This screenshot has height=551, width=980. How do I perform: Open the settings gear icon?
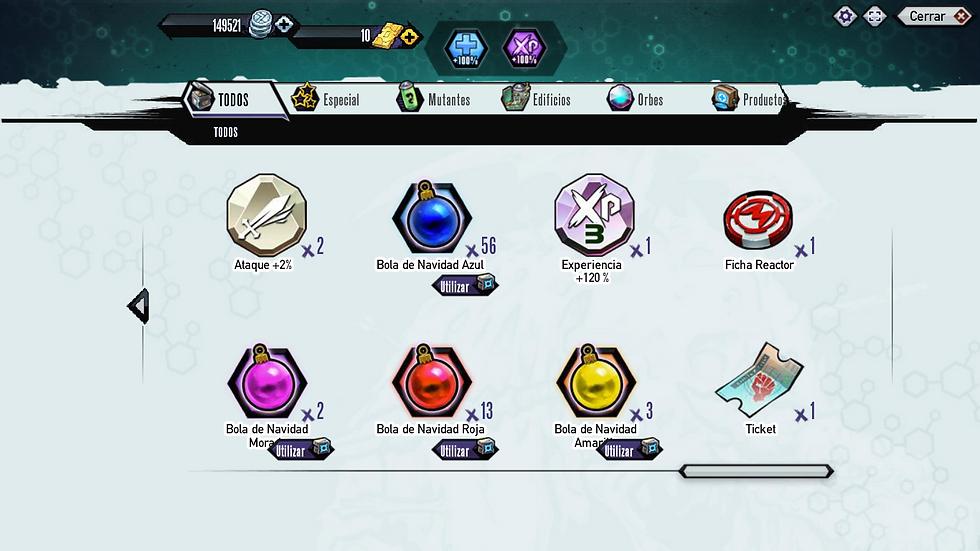845,16
